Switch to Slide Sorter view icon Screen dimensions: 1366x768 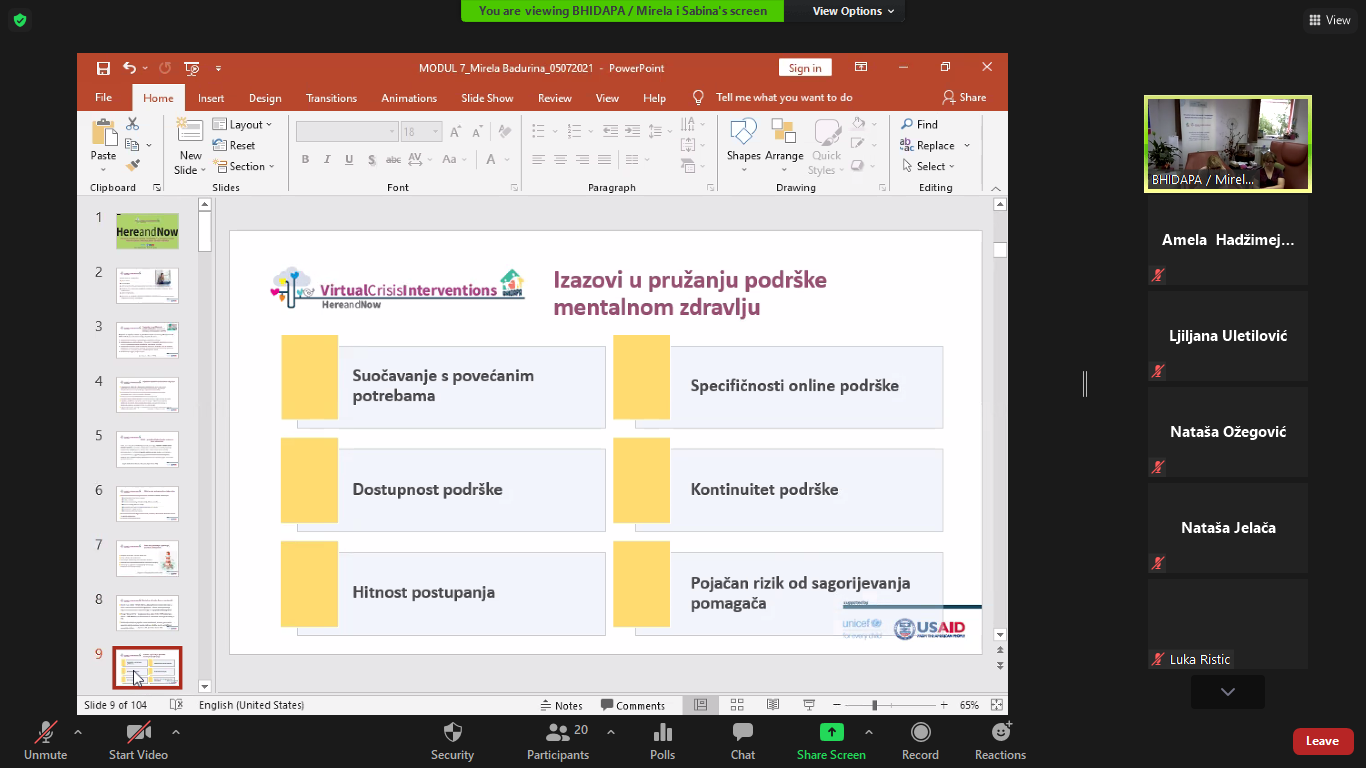737,705
